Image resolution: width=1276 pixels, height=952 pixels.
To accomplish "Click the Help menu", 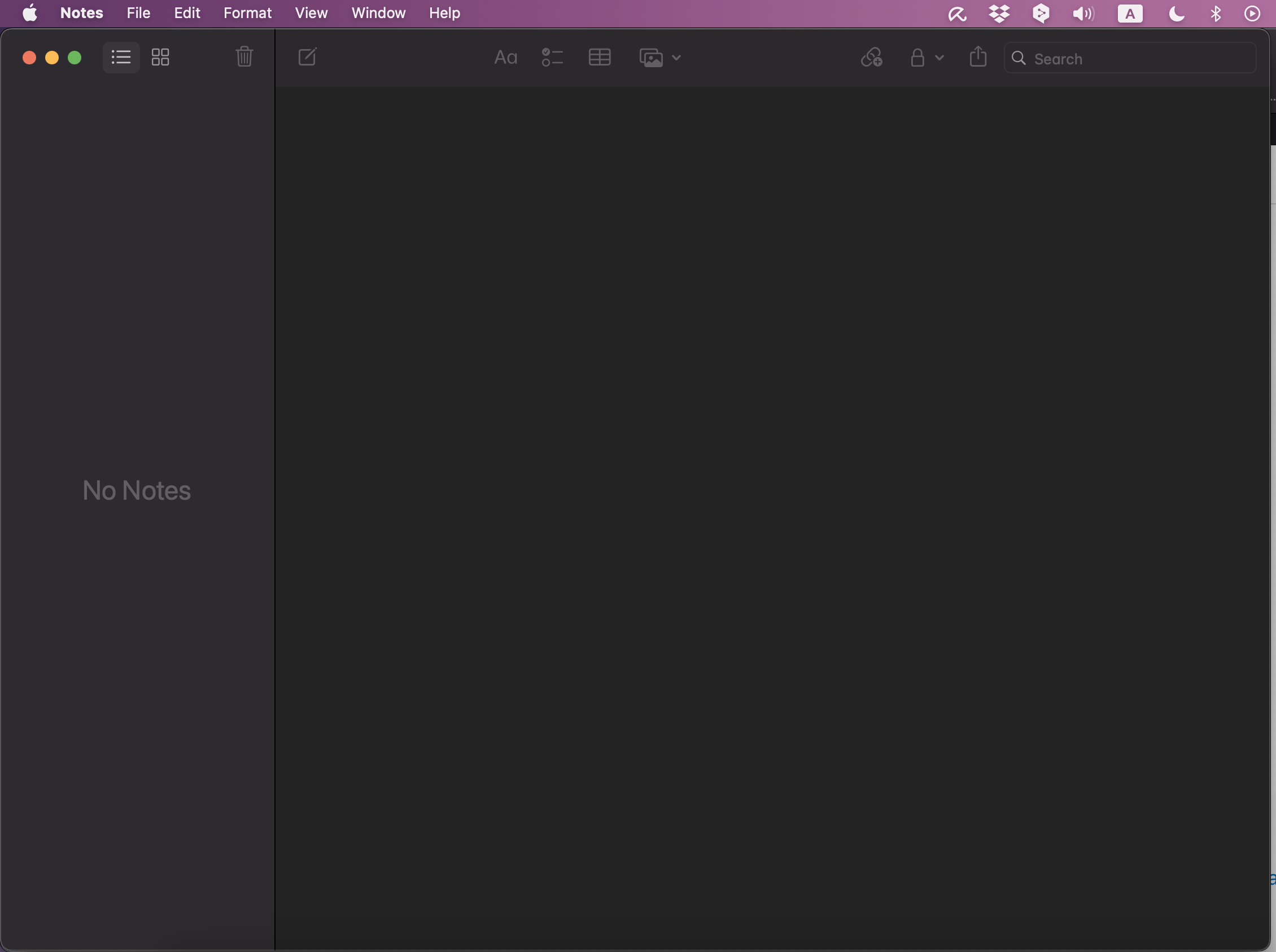I will click(x=444, y=13).
